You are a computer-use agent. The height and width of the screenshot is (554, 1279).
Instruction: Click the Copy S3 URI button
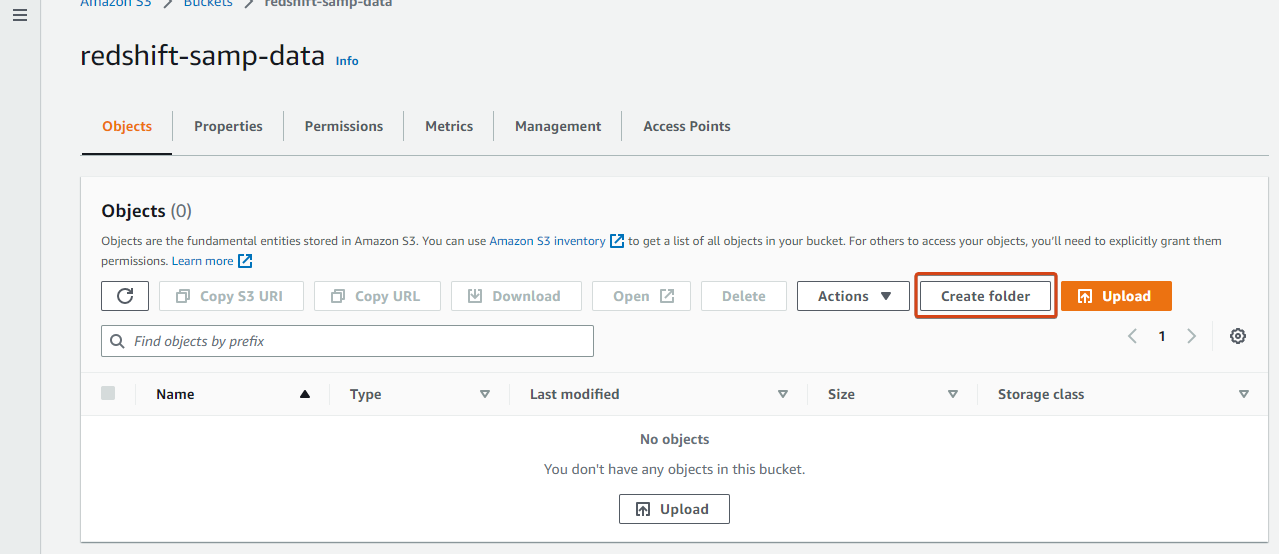tap(231, 296)
